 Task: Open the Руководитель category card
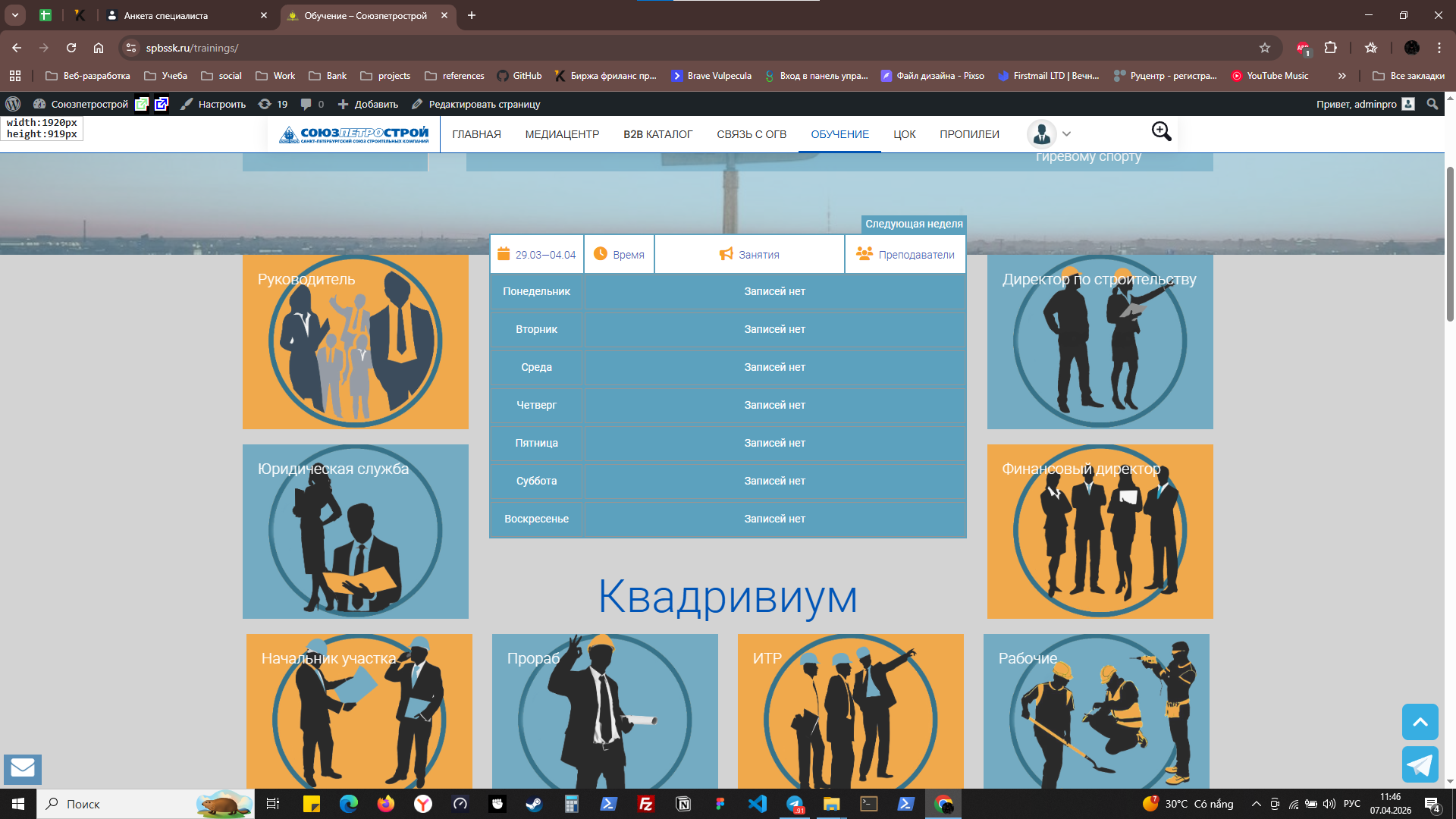[x=356, y=342]
